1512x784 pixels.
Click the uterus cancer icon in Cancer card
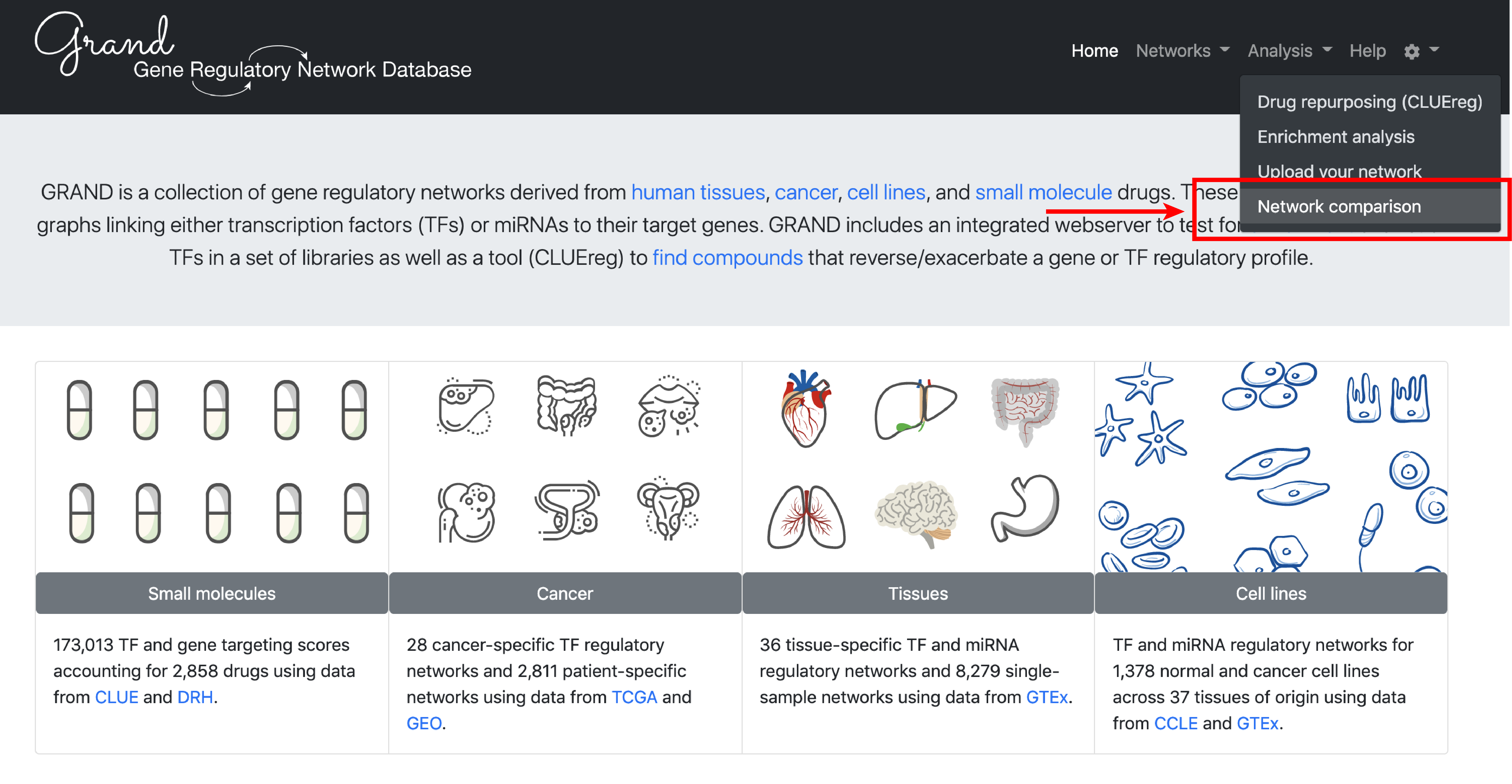click(x=668, y=508)
